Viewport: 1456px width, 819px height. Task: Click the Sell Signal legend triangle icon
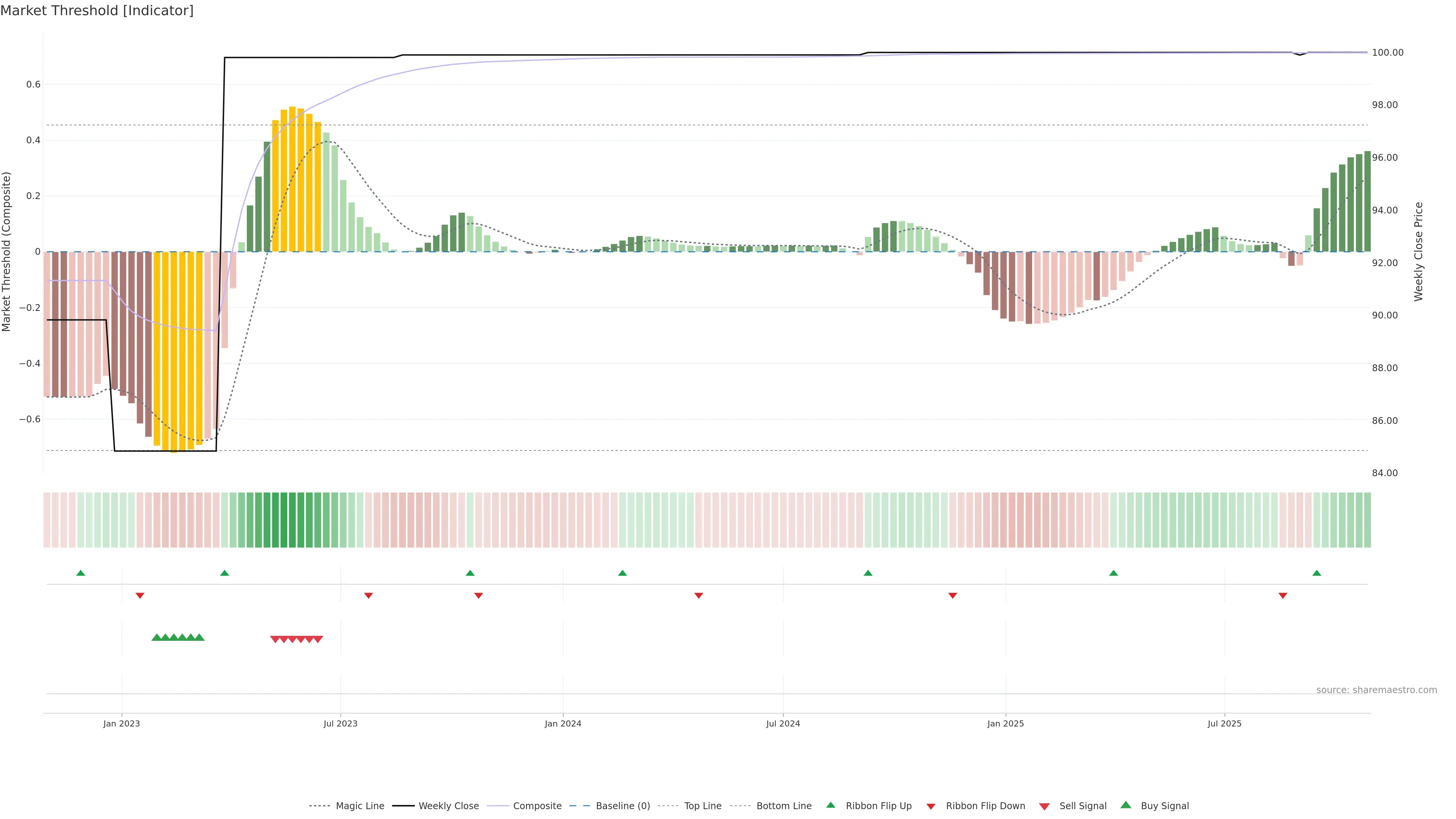[1045, 806]
